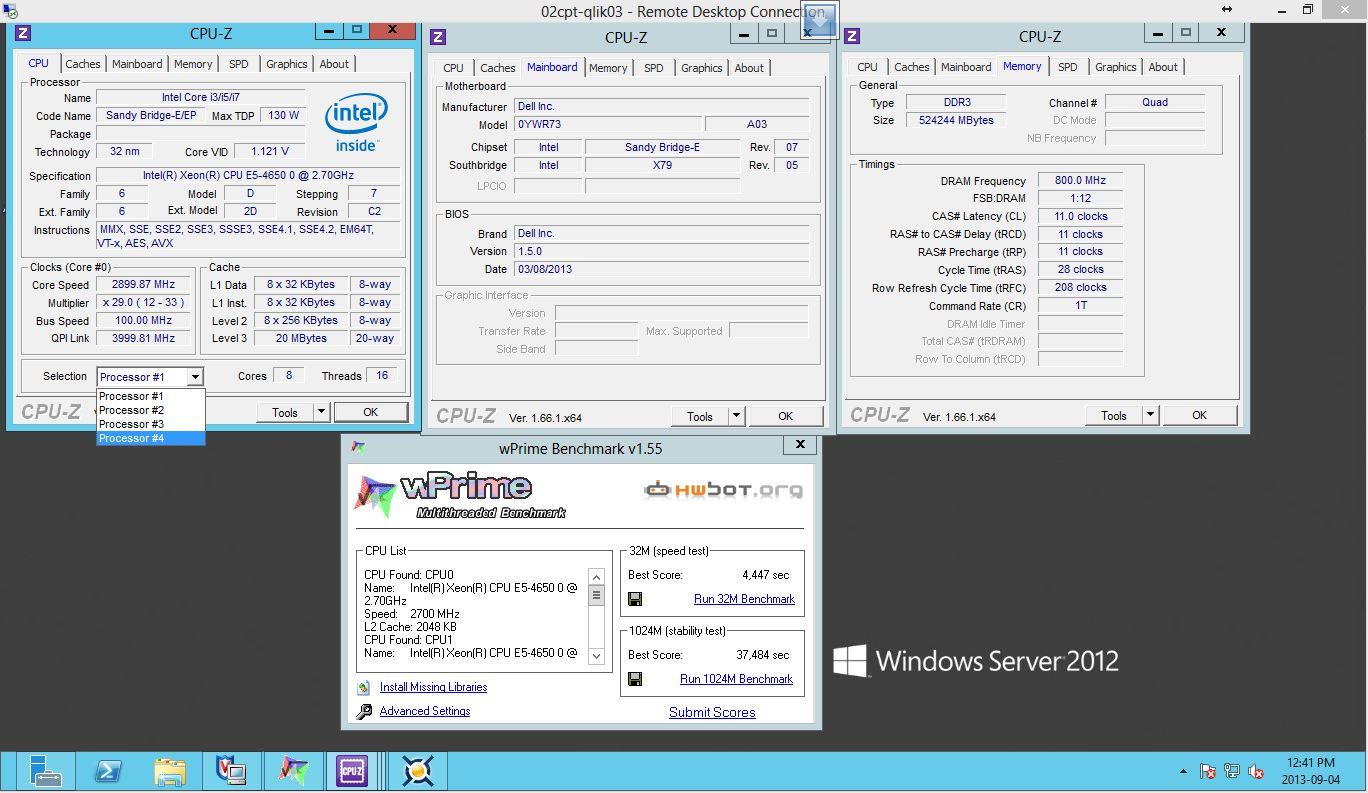
Task: Open Advanced Settings link in wPrime
Action: 425,712
